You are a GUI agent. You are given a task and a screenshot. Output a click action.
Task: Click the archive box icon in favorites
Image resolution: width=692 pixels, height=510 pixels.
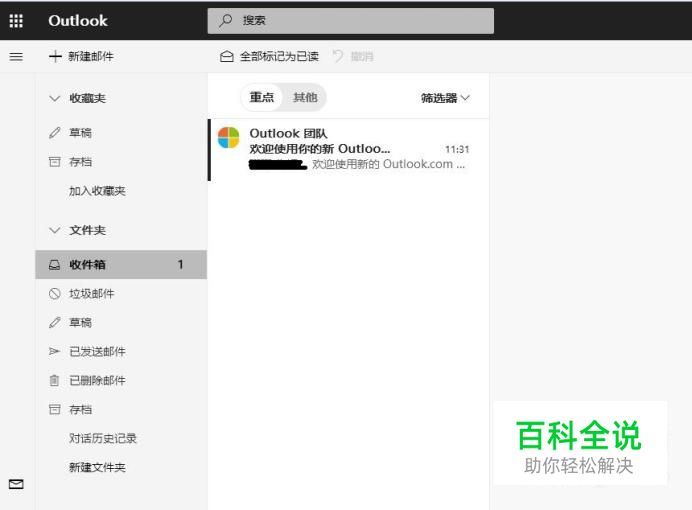55,161
